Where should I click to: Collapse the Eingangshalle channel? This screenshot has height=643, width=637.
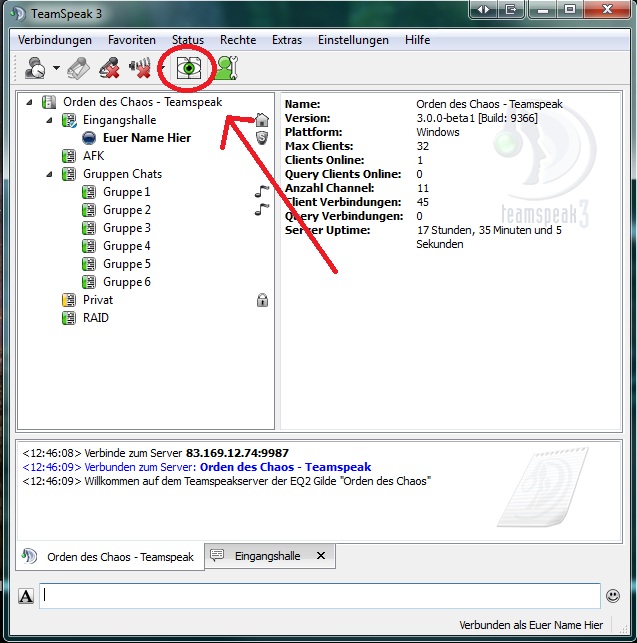point(49,120)
